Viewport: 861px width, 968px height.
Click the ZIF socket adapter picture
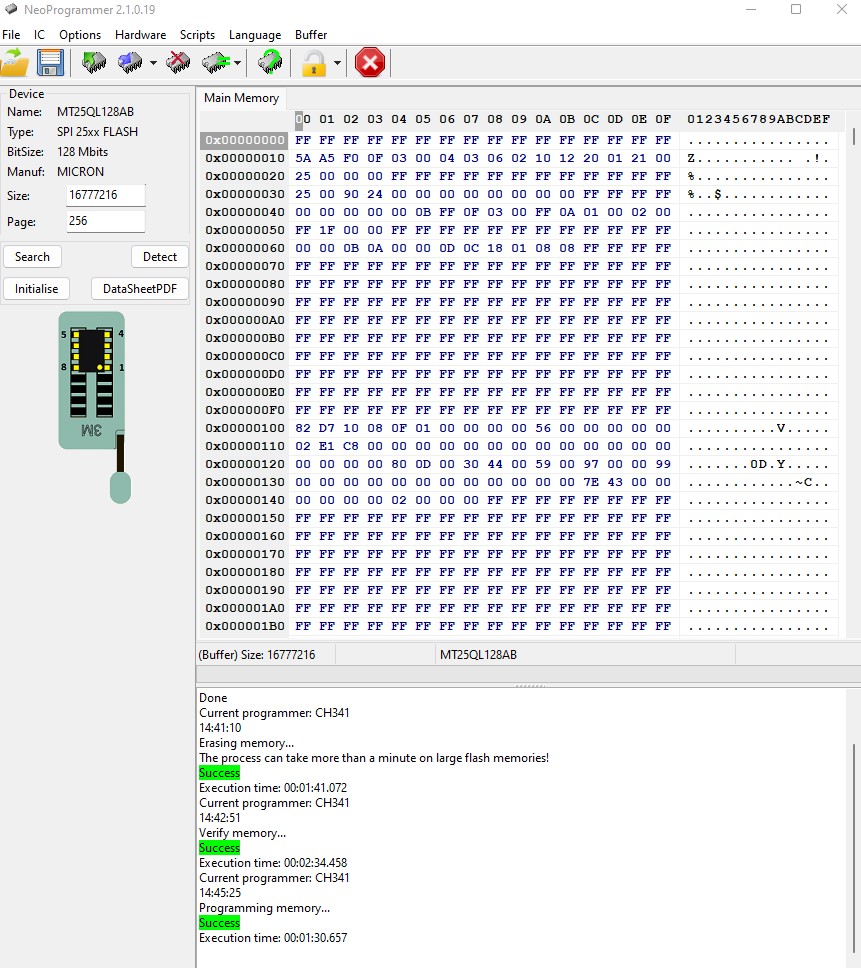94,406
